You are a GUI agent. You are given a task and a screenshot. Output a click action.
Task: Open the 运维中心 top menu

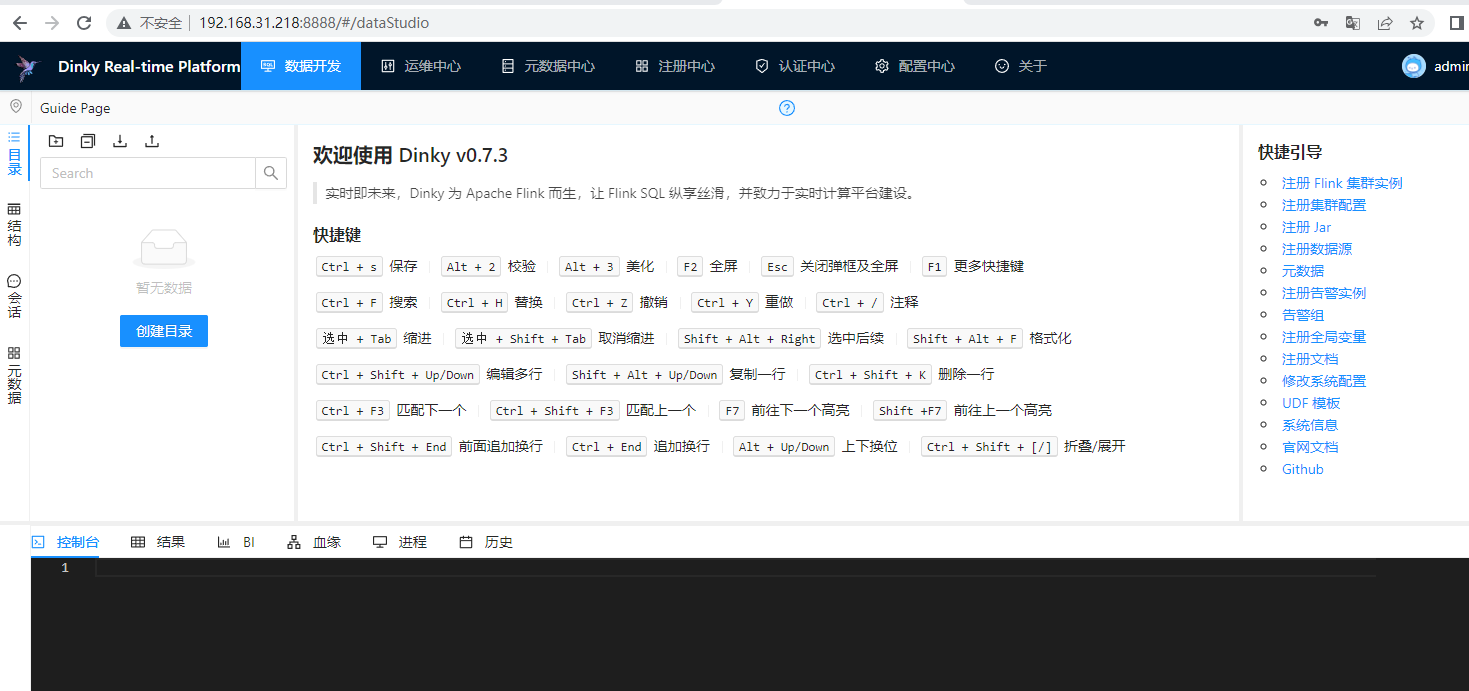pos(421,66)
